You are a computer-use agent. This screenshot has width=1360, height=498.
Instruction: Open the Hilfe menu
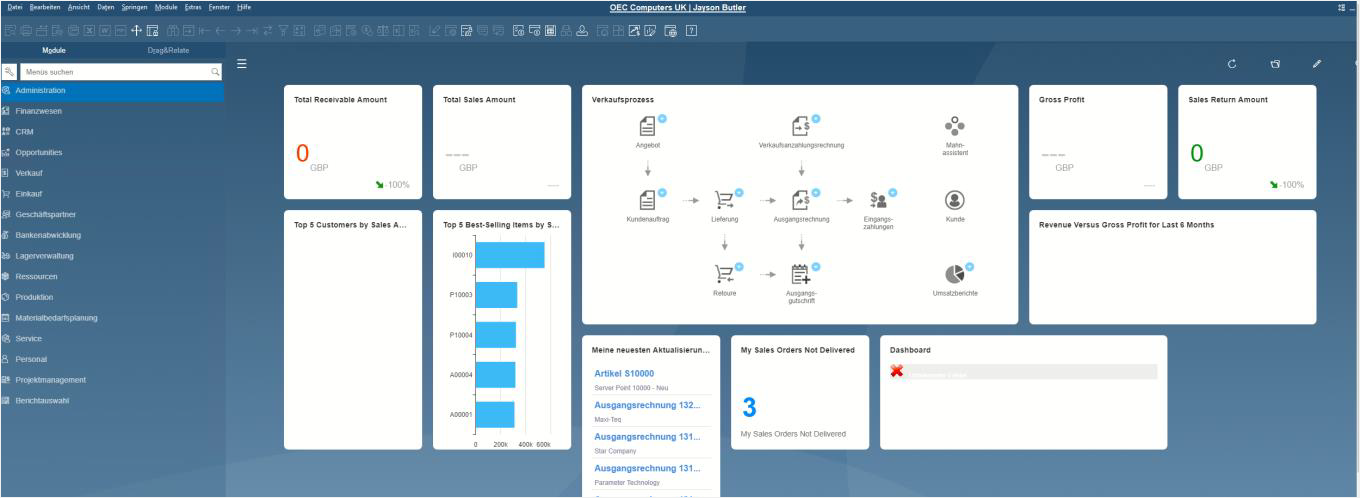(244, 7)
